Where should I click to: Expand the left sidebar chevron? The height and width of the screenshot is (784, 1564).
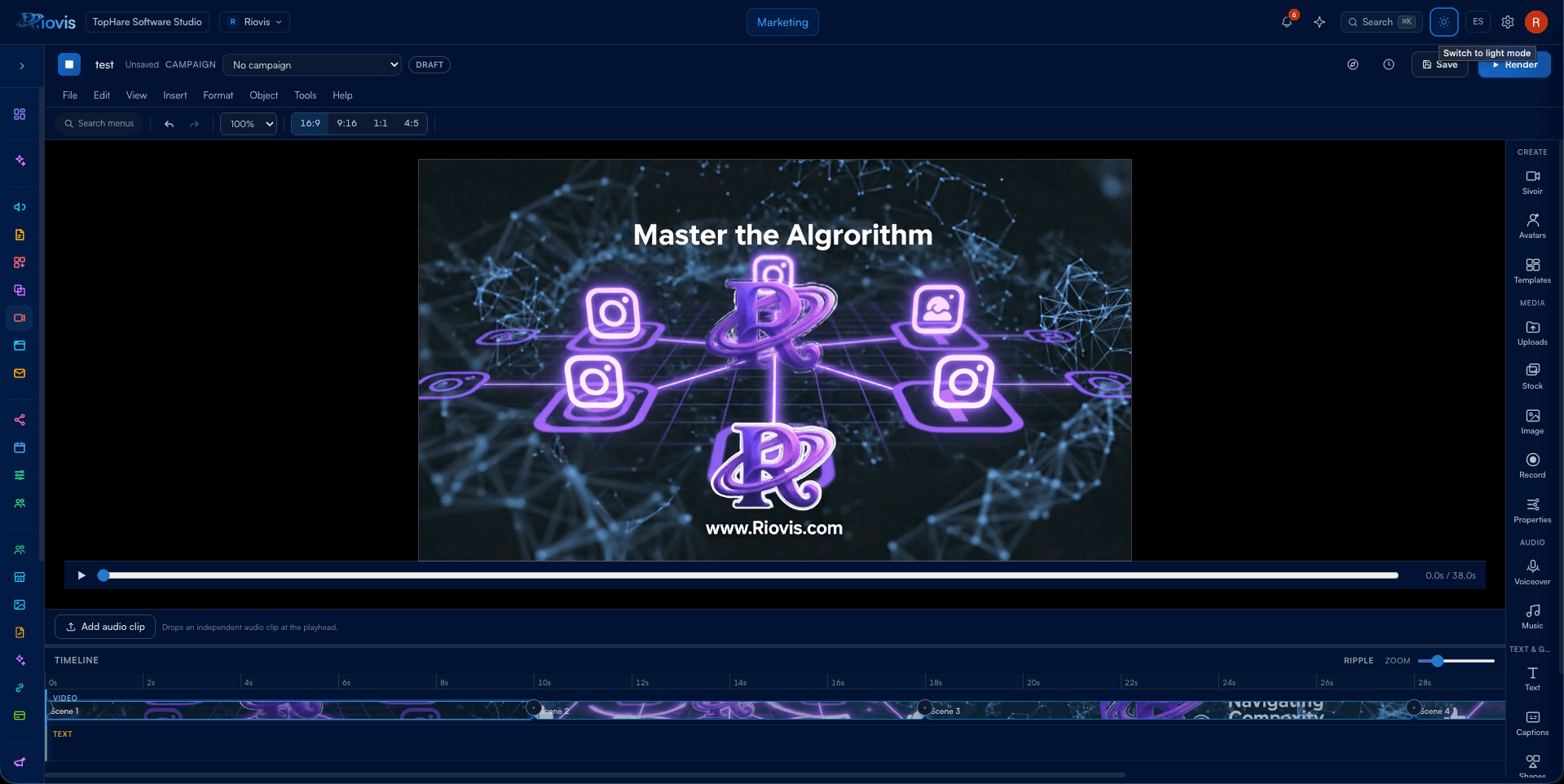(22, 66)
